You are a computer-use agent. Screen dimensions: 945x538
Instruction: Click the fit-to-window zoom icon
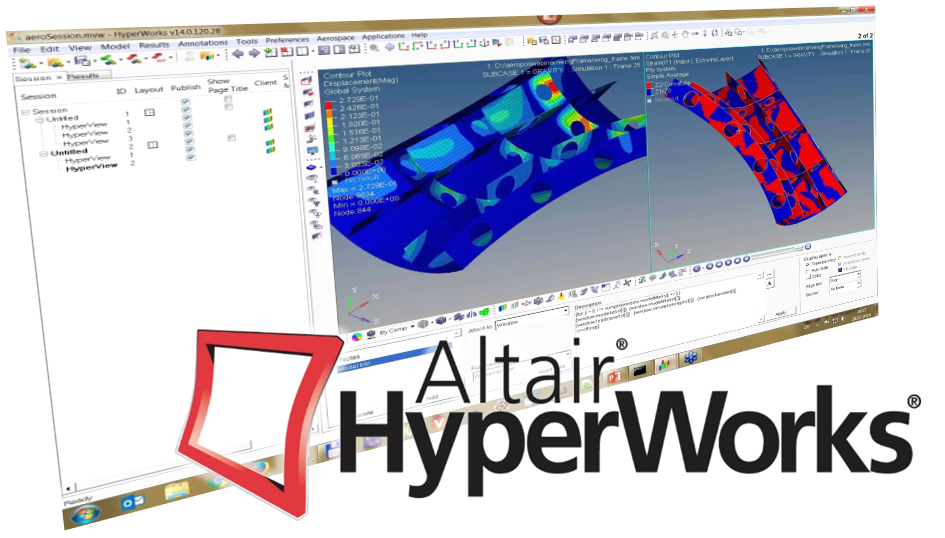(655, 36)
